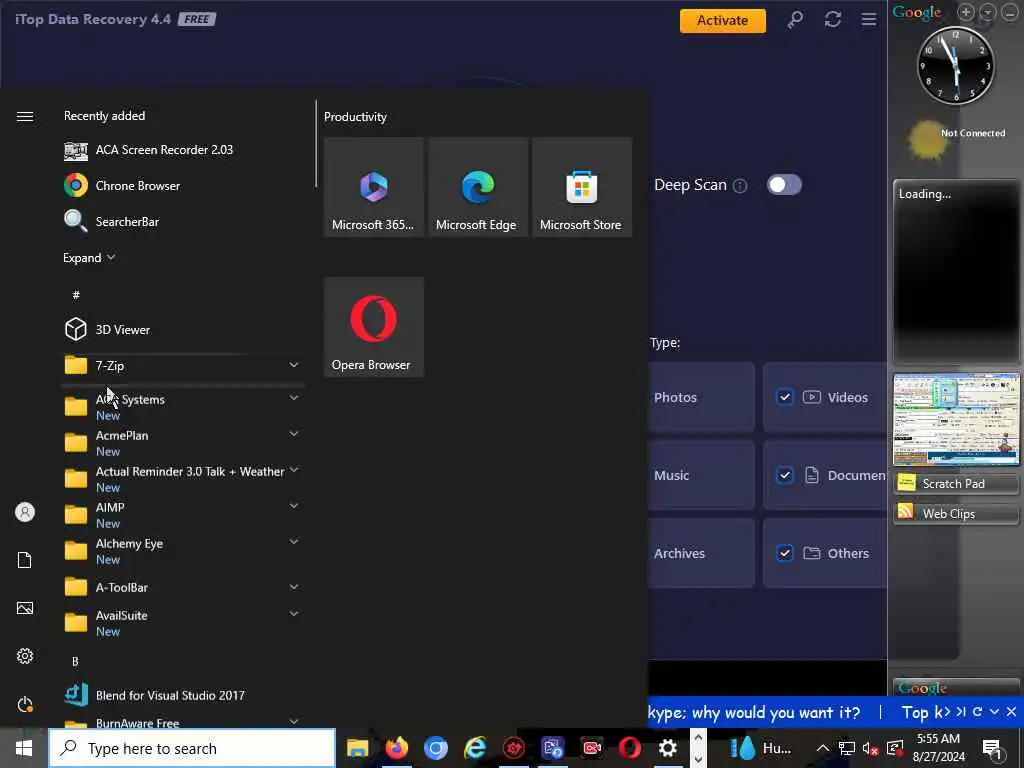Screen dimensions: 1024x768
Task: Uncheck the Others checkbox
Action: click(x=784, y=553)
